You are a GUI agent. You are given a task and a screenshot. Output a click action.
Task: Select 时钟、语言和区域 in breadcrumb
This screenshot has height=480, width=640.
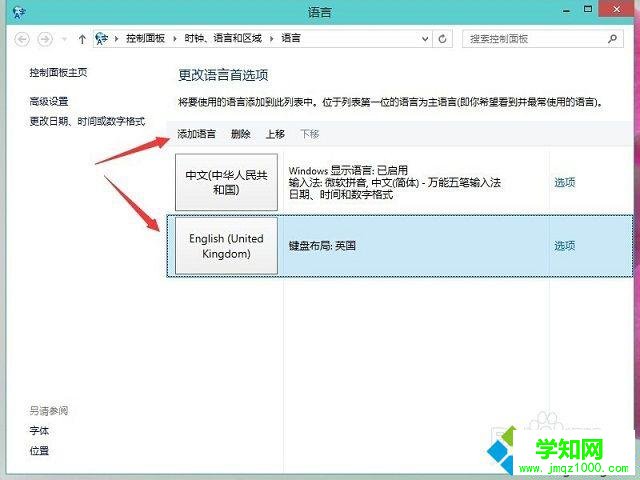click(x=223, y=38)
